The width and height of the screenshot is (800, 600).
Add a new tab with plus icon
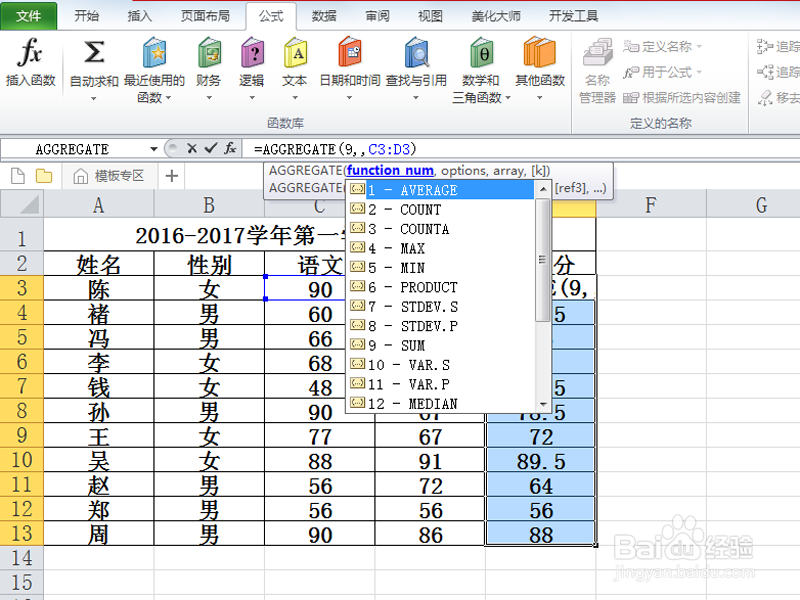coord(172,176)
